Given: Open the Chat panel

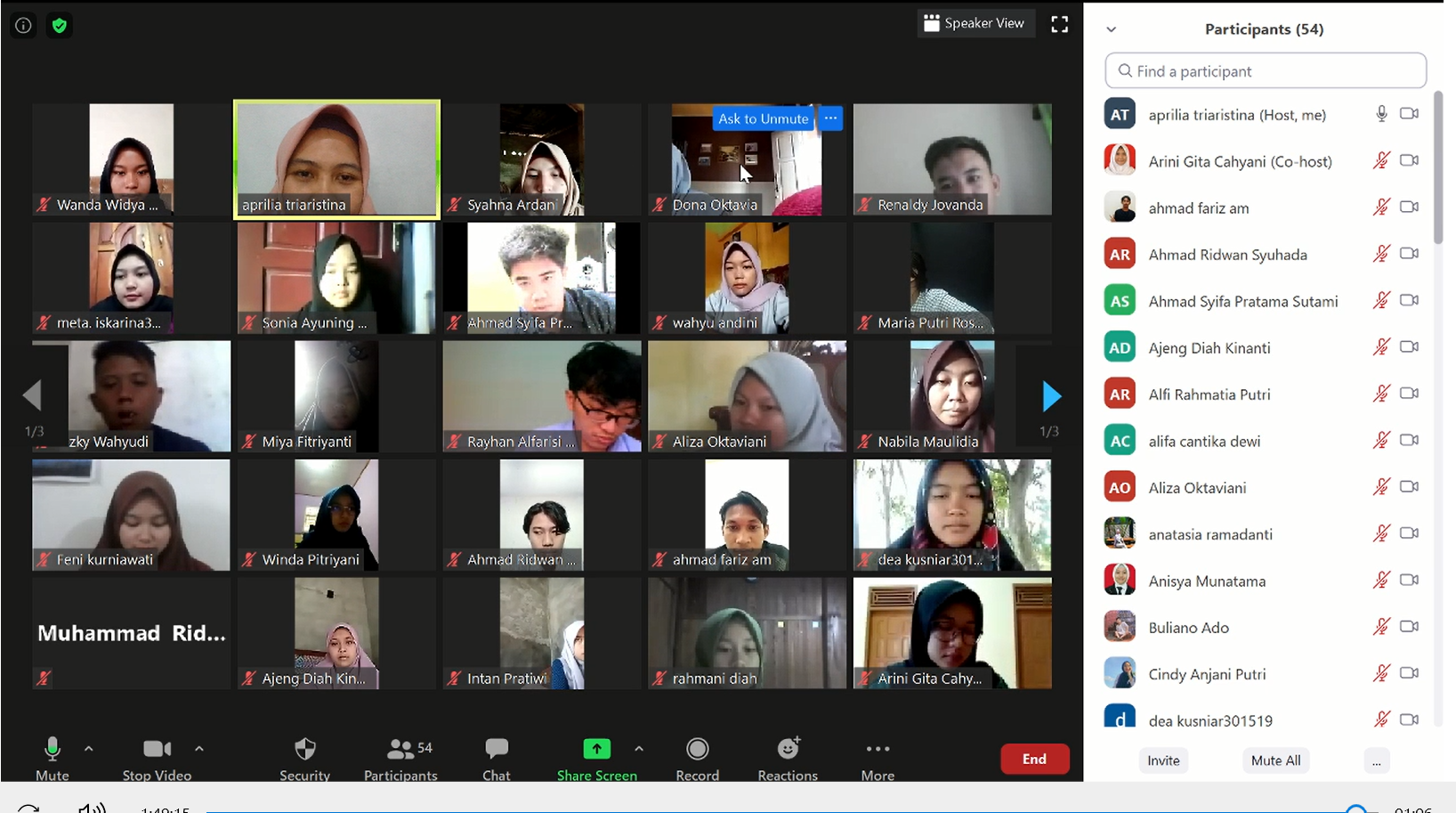Looking at the screenshot, I should coord(496,758).
